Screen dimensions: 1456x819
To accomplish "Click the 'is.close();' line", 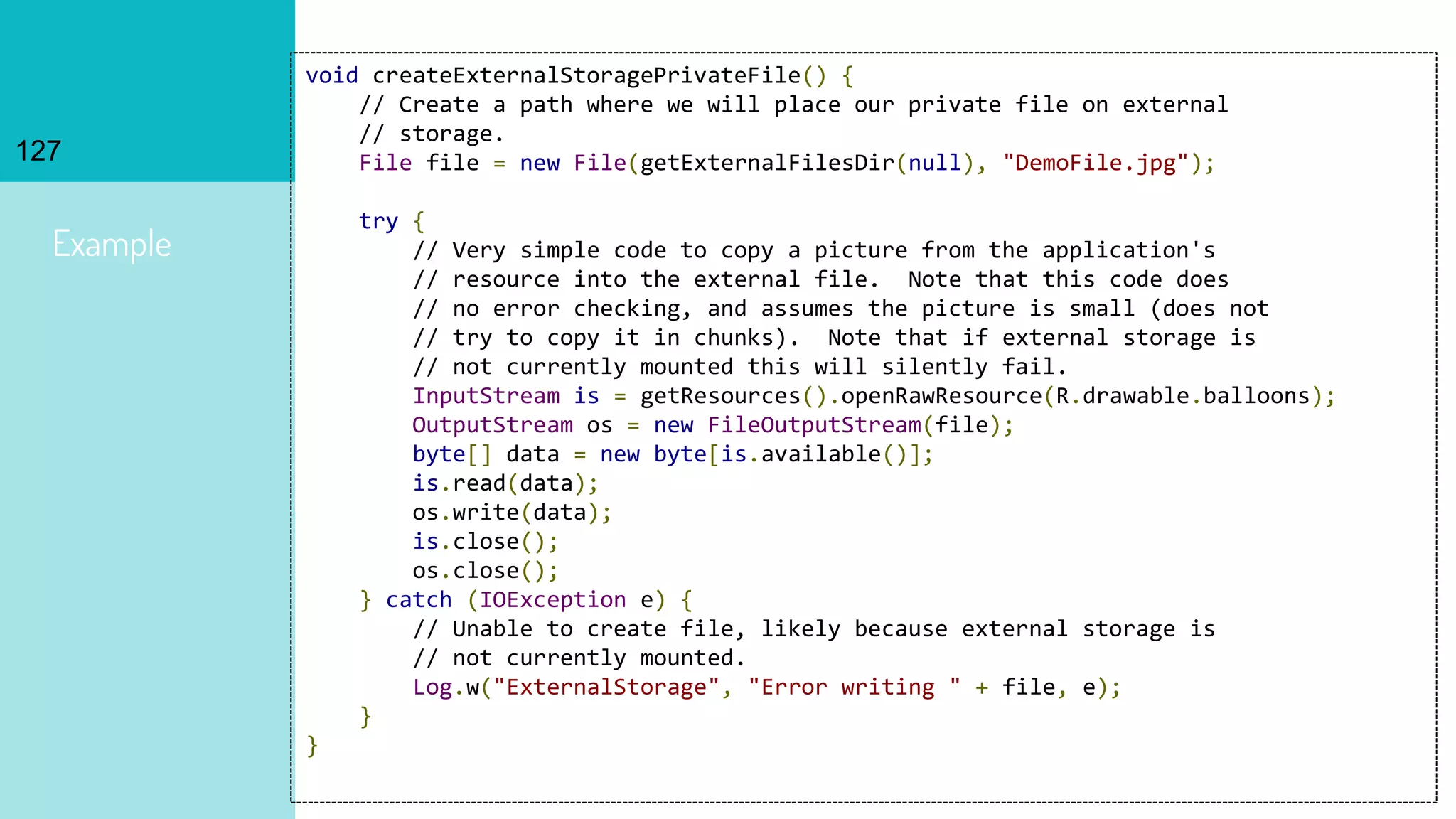I will tap(486, 542).
